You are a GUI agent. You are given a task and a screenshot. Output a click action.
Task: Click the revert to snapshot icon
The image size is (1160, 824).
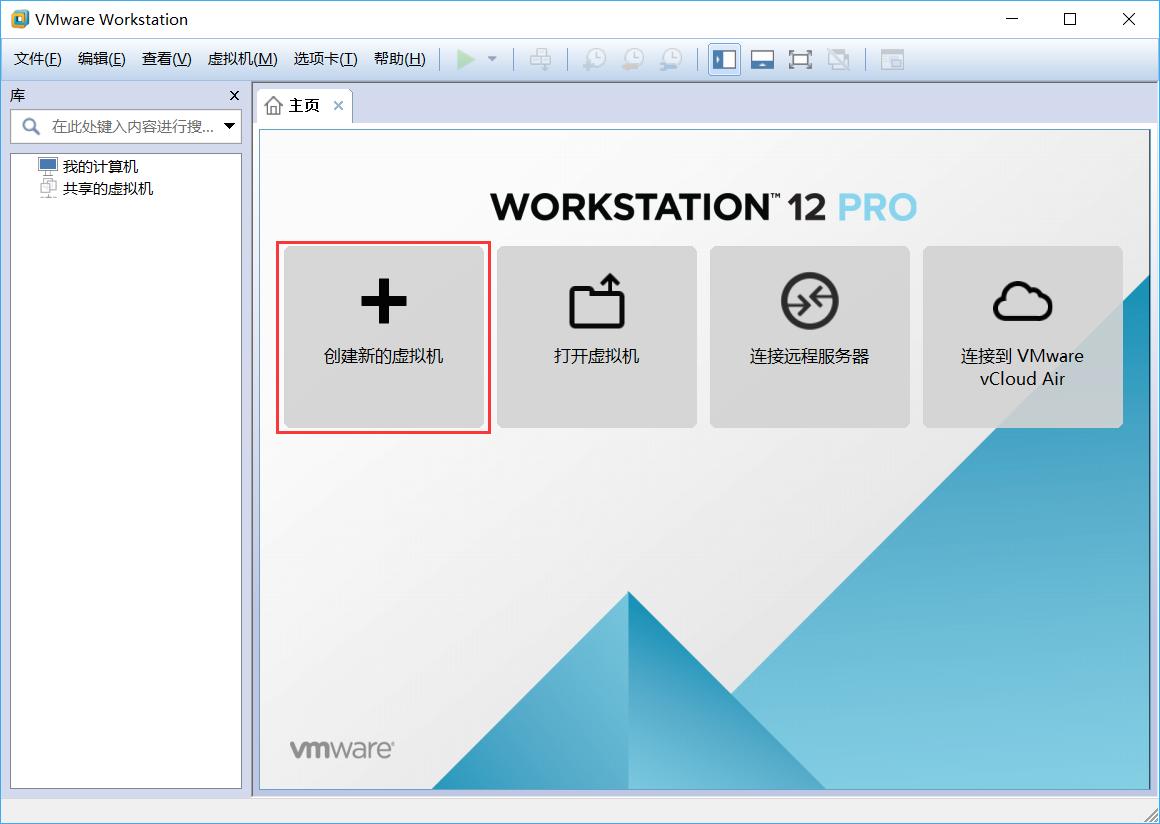tap(633, 59)
